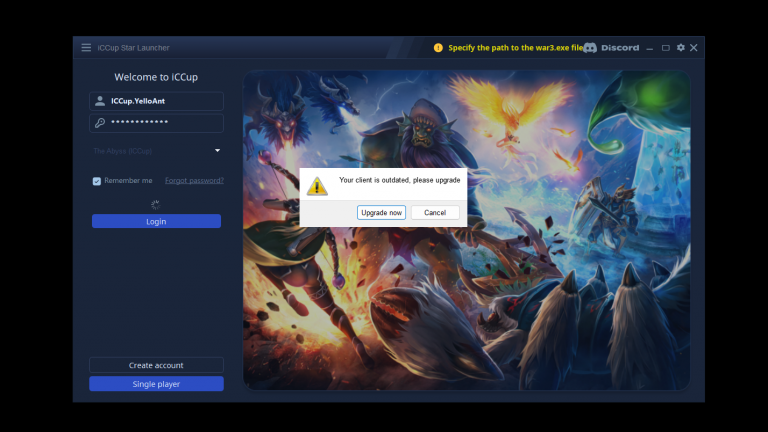Image resolution: width=768 pixels, height=432 pixels.
Task: Click the iCCup Star Launcher title text
Action: [x=133, y=48]
